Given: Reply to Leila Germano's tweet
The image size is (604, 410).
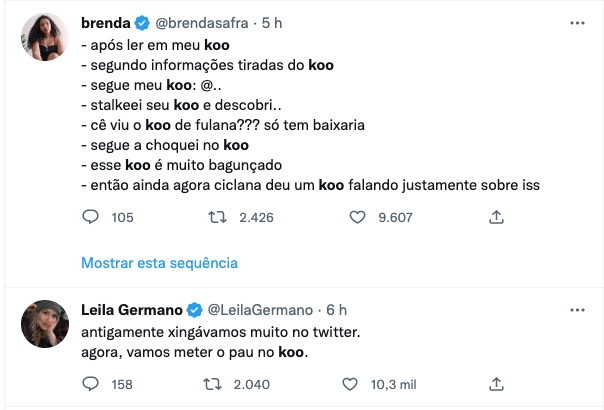Looking at the screenshot, I should coord(91,383).
